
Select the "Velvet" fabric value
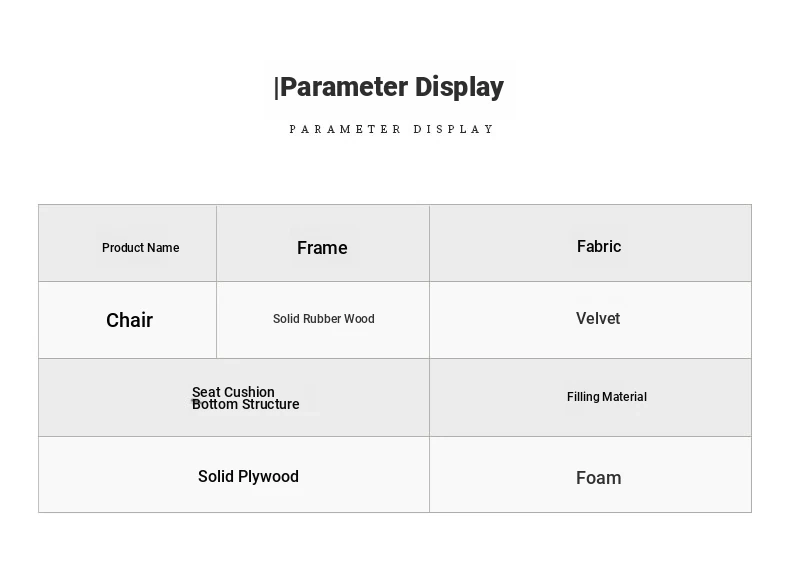coord(598,319)
